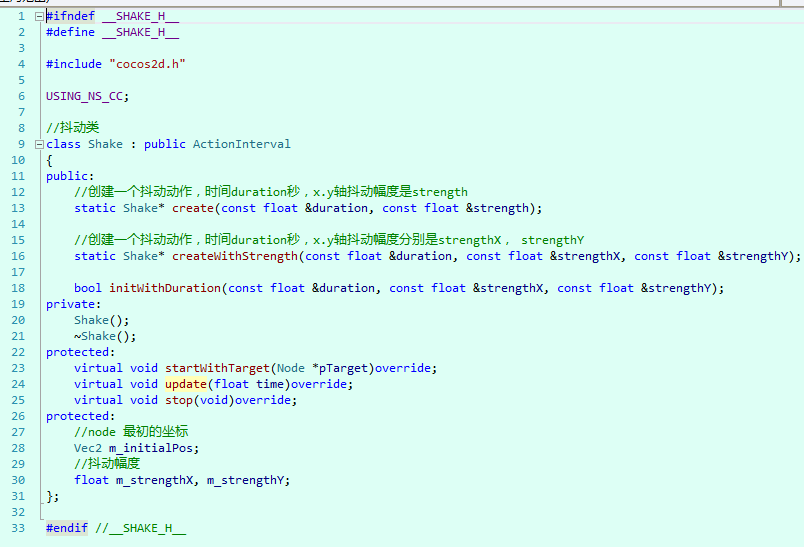Image resolution: width=804 pixels, height=547 pixels.
Task: Click the strengthY word in line 15 comment
Action: [552, 240]
